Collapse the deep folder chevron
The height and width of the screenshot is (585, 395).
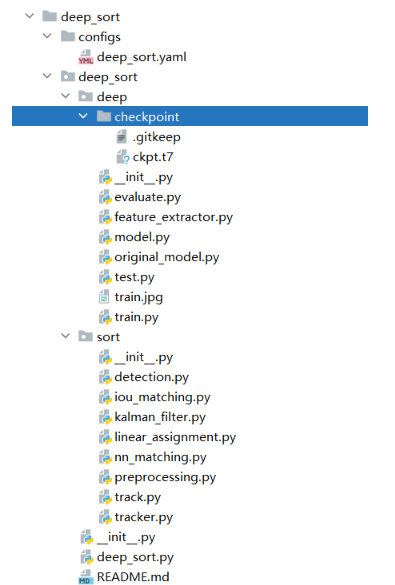[66, 96]
